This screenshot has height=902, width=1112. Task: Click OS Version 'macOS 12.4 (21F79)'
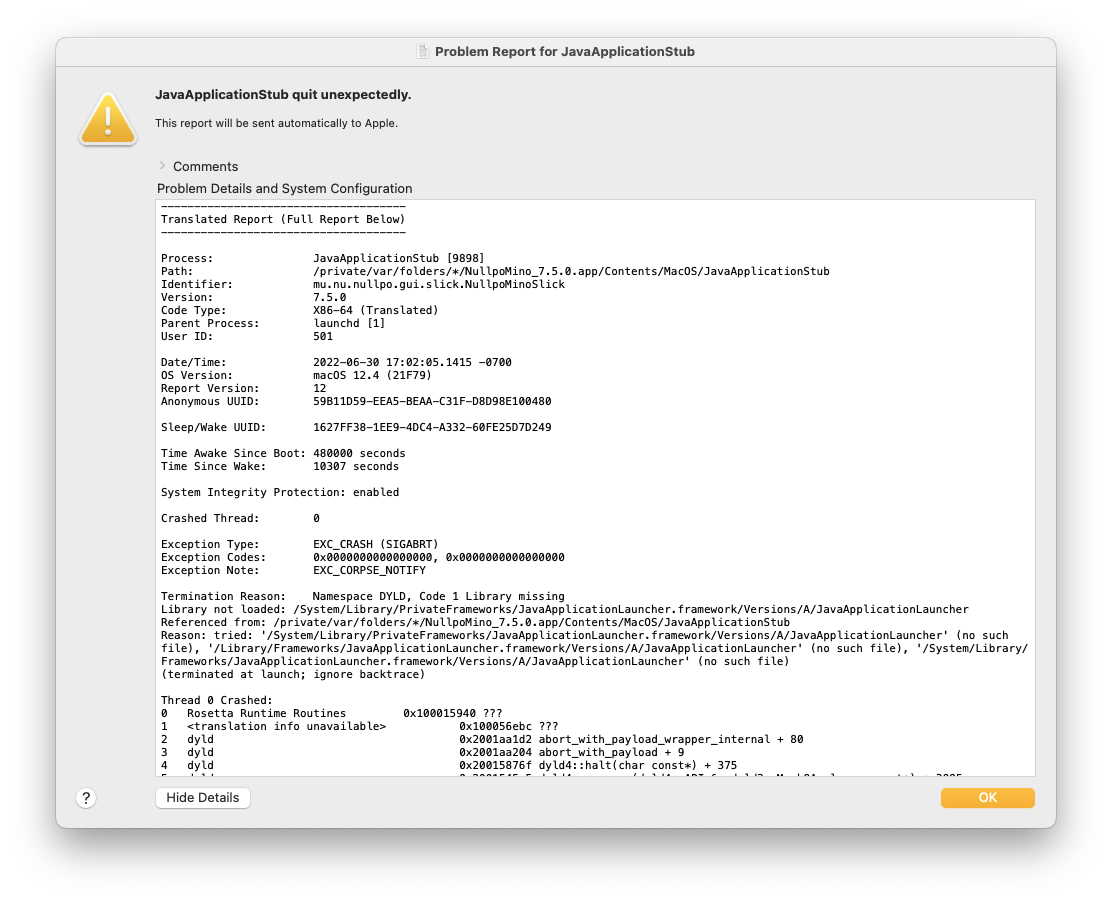(372, 375)
